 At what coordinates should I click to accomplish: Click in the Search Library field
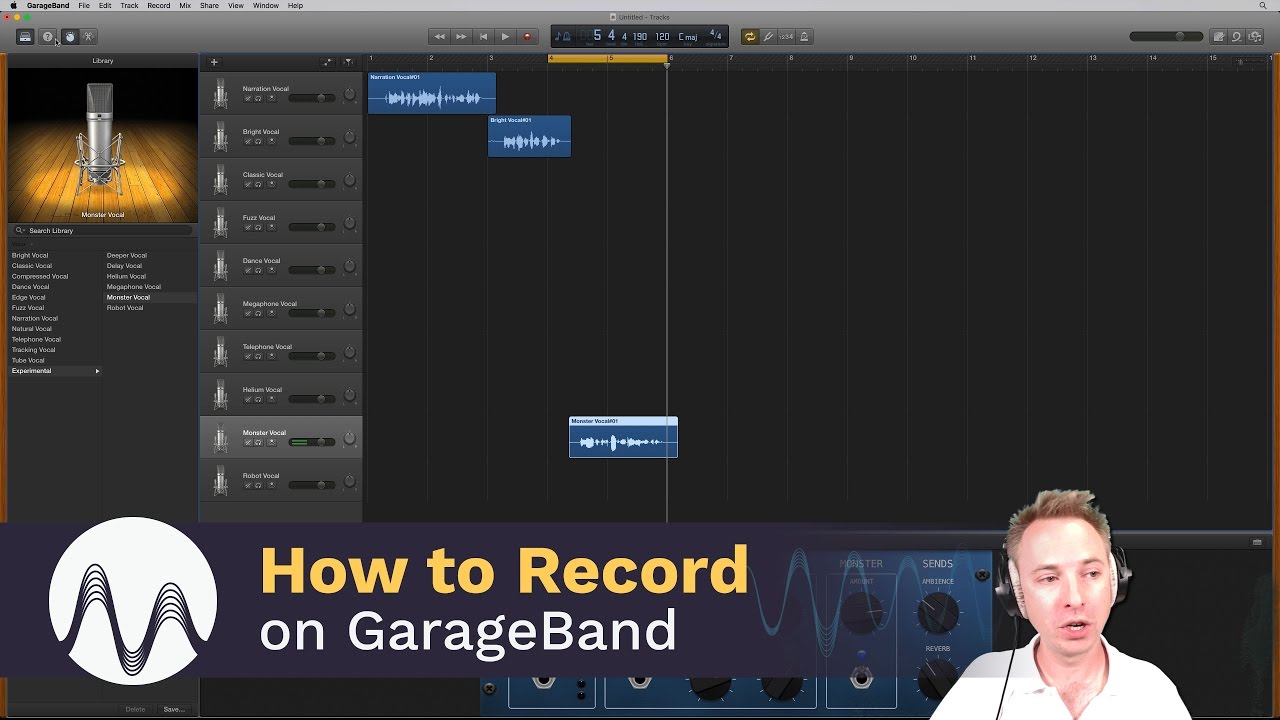103,230
